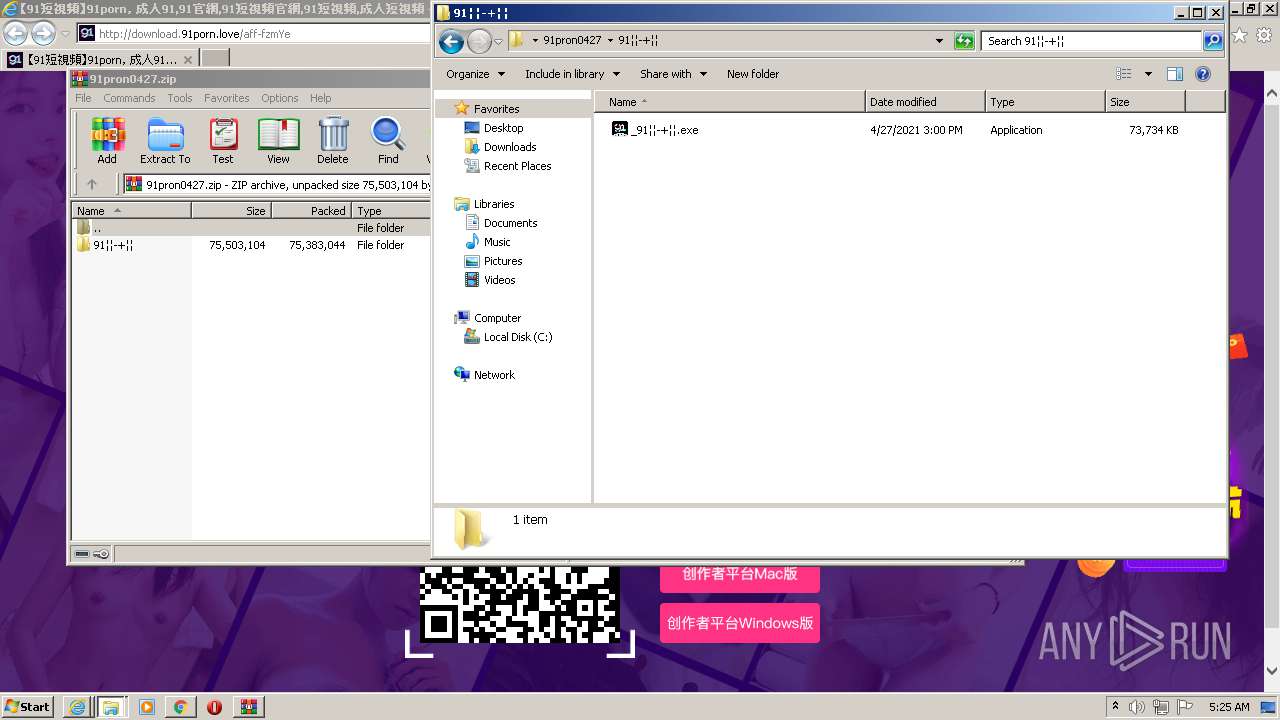1280x720 pixels.
Task: Open Videos library
Action: pyautogui.click(x=499, y=280)
